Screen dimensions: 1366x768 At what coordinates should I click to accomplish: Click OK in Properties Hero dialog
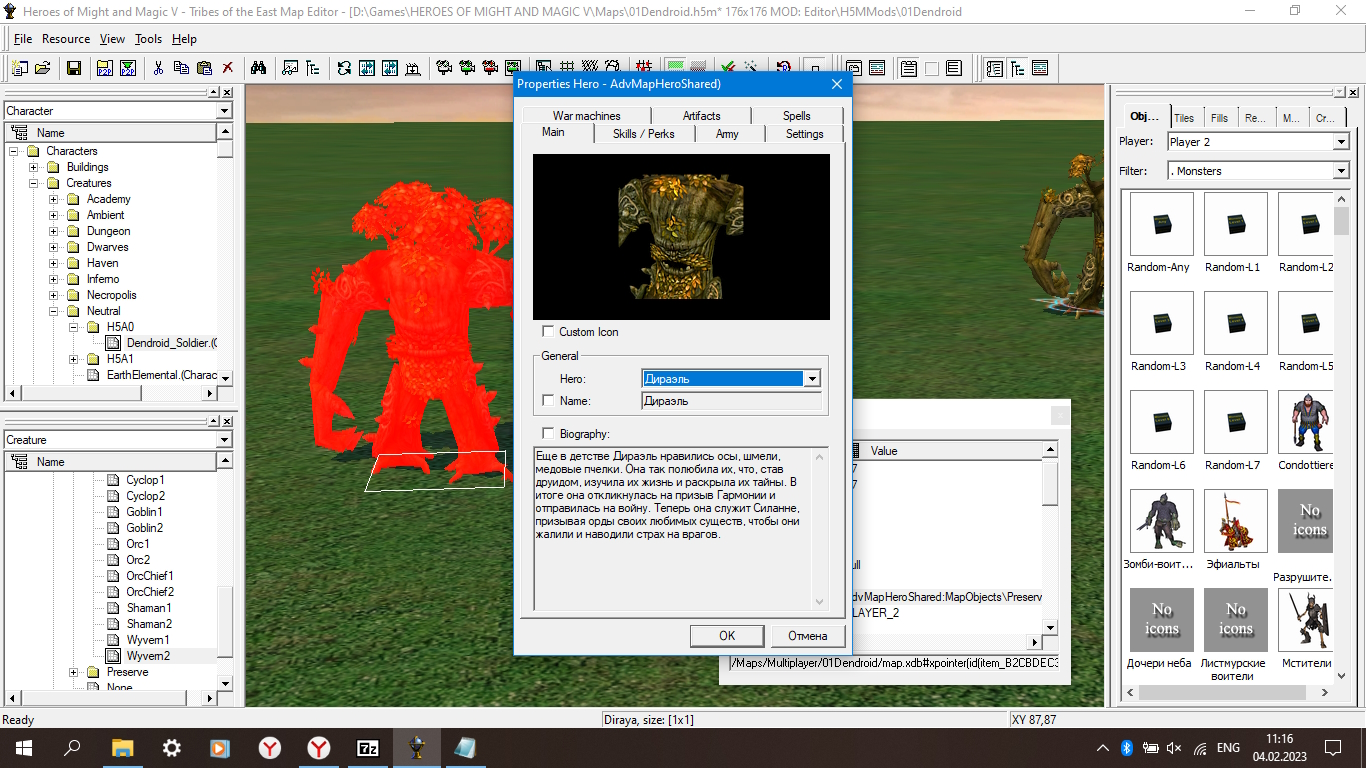click(727, 636)
